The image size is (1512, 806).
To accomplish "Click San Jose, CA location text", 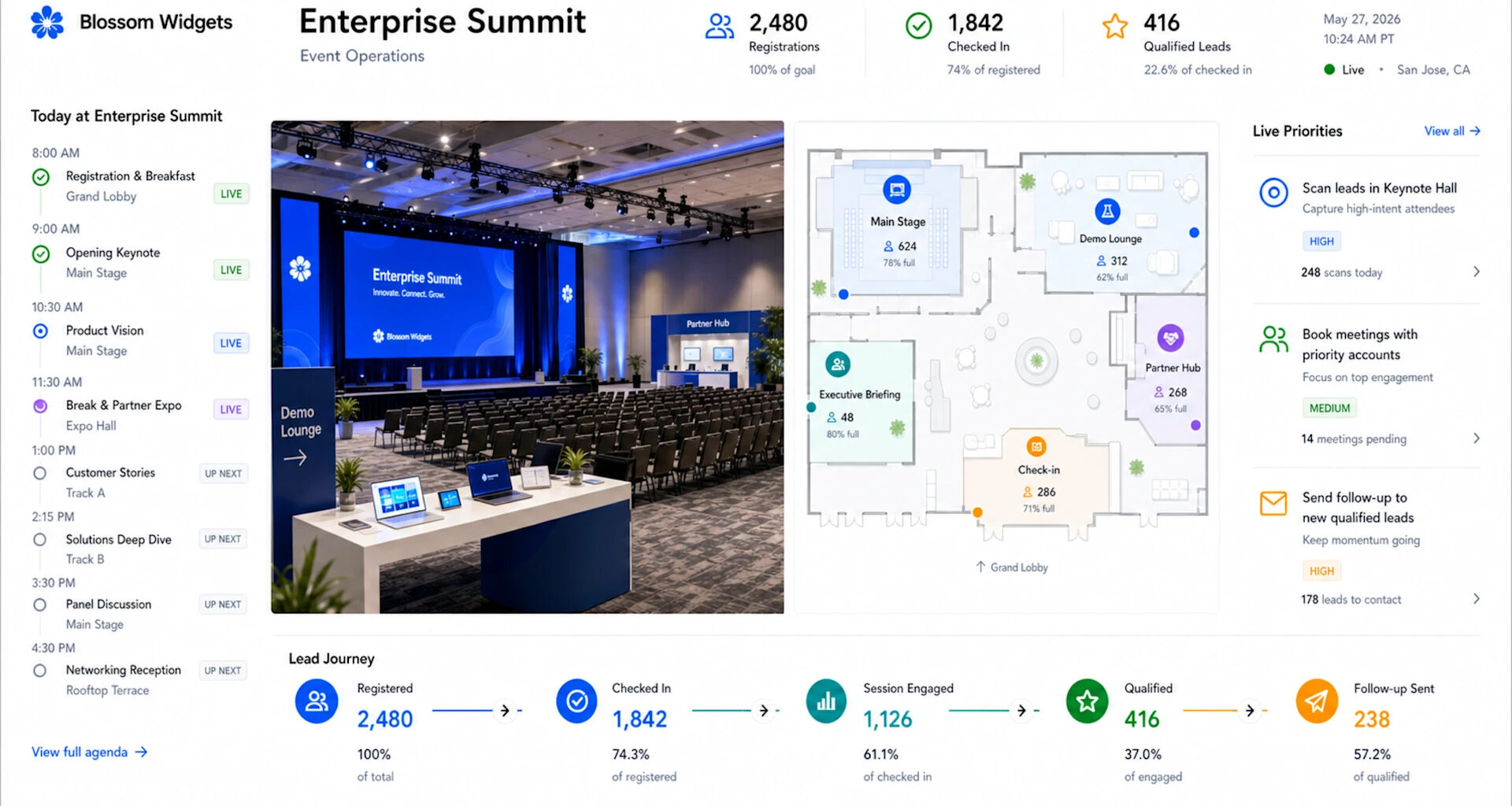I will click(x=1433, y=70).
